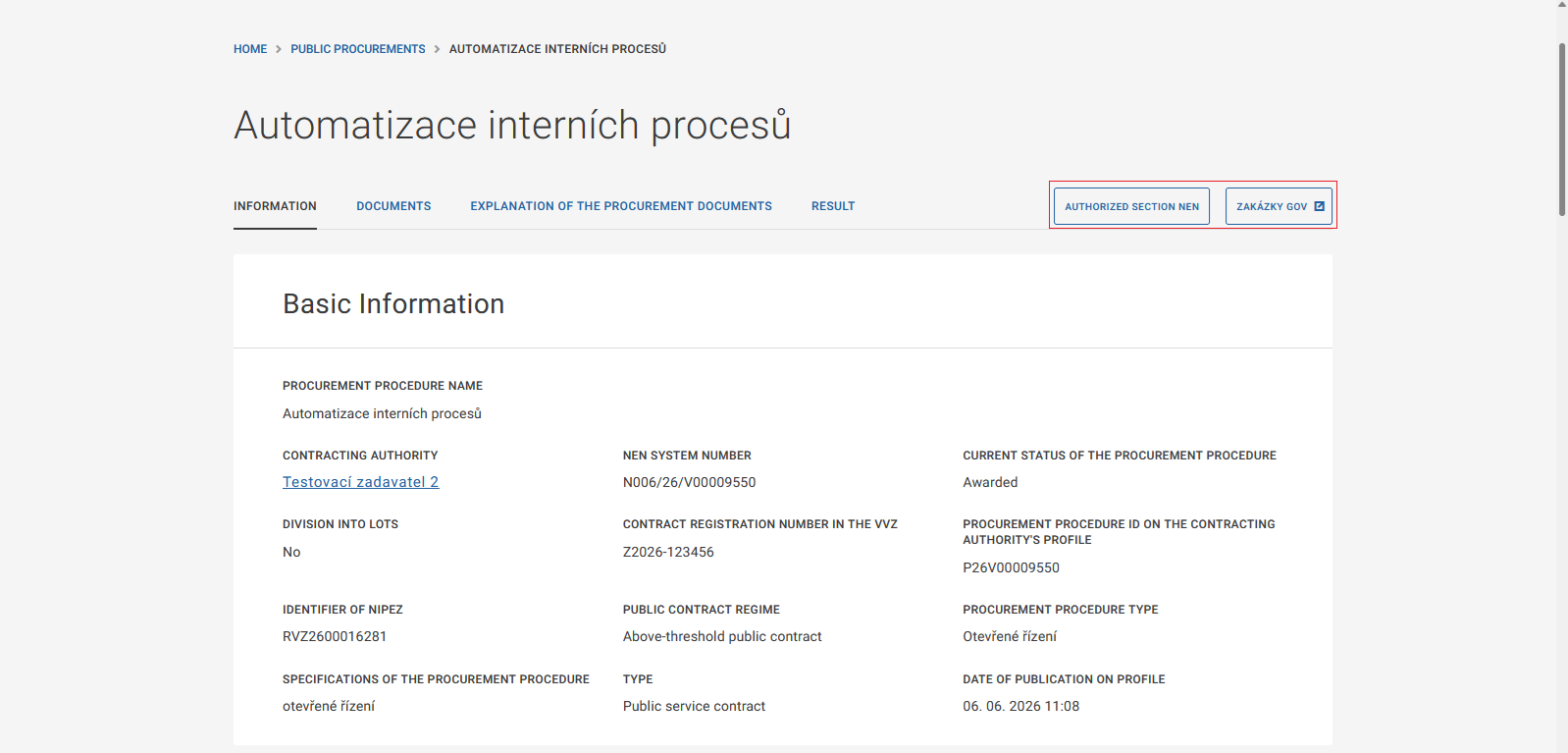Click the scrollbar up arrow

(x=1562, y=5)
